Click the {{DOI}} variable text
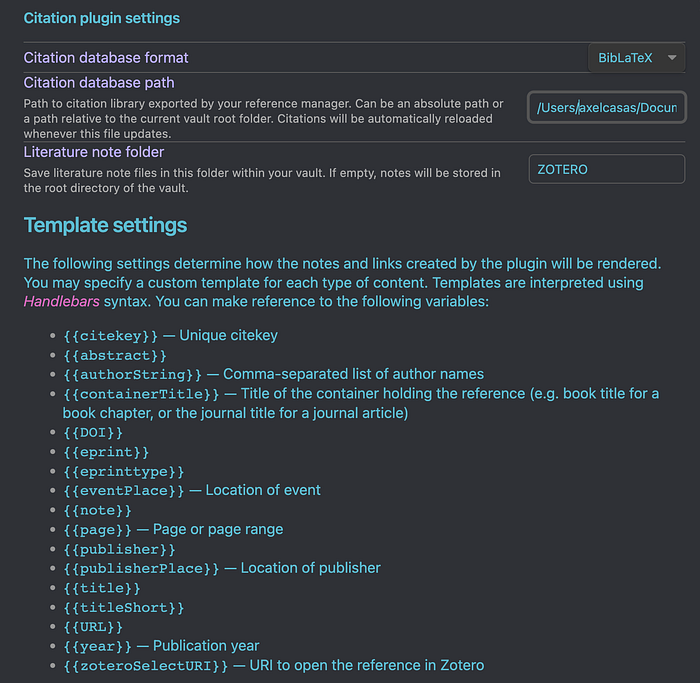Image resolution: width=700 pixels, height=683 pixels. point(93,432)
